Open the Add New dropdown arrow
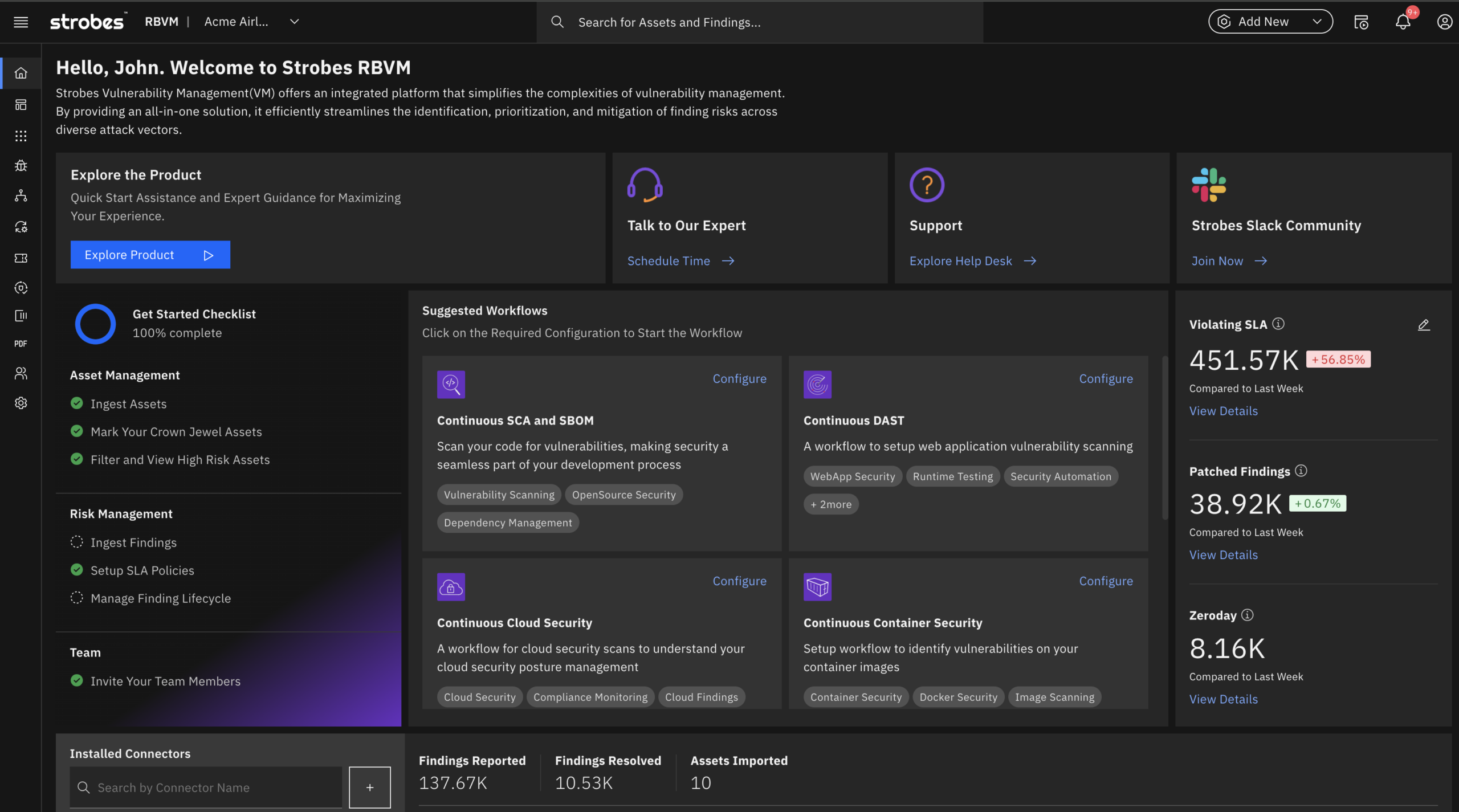The width and height of the screenshot is (1459, 812). (1317, 21)
